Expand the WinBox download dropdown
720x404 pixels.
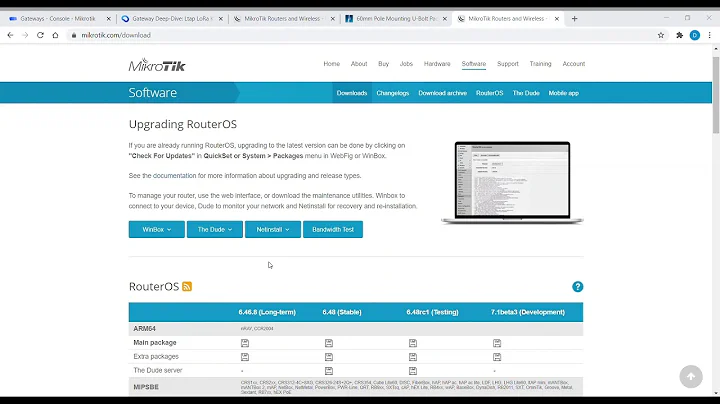point(157,230)
